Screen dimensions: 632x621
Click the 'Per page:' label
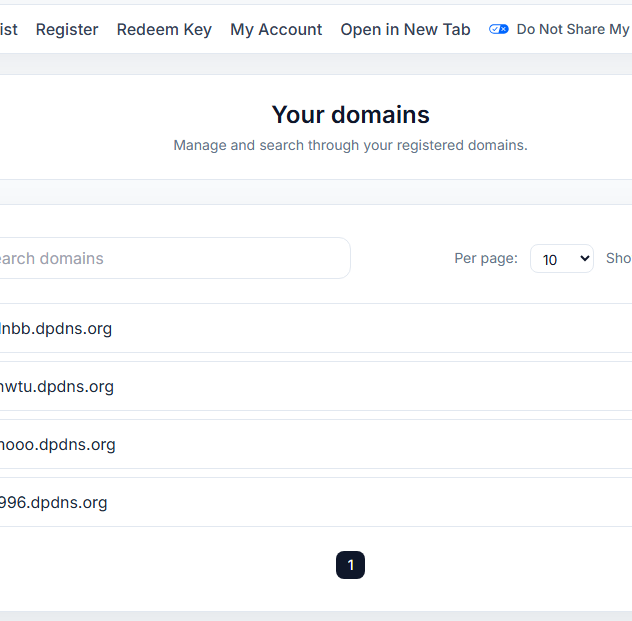coord(486,258)
